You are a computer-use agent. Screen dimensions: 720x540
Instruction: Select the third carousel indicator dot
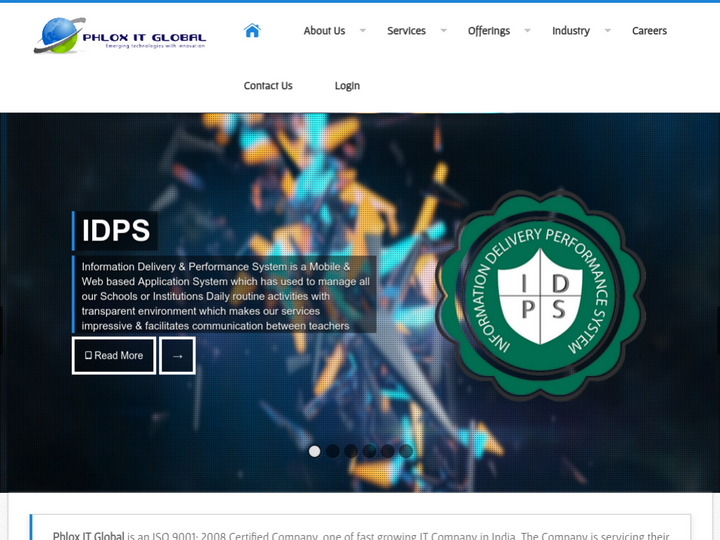351,451
